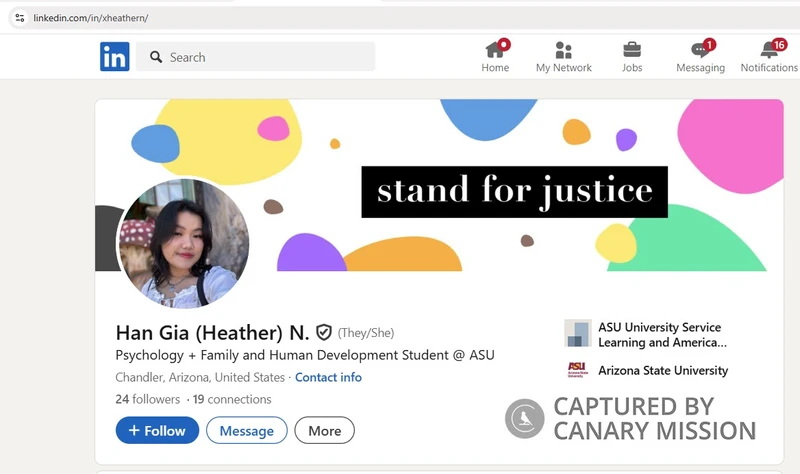
Task: Select the My Network menu label
Action: [x=563, y=67]
